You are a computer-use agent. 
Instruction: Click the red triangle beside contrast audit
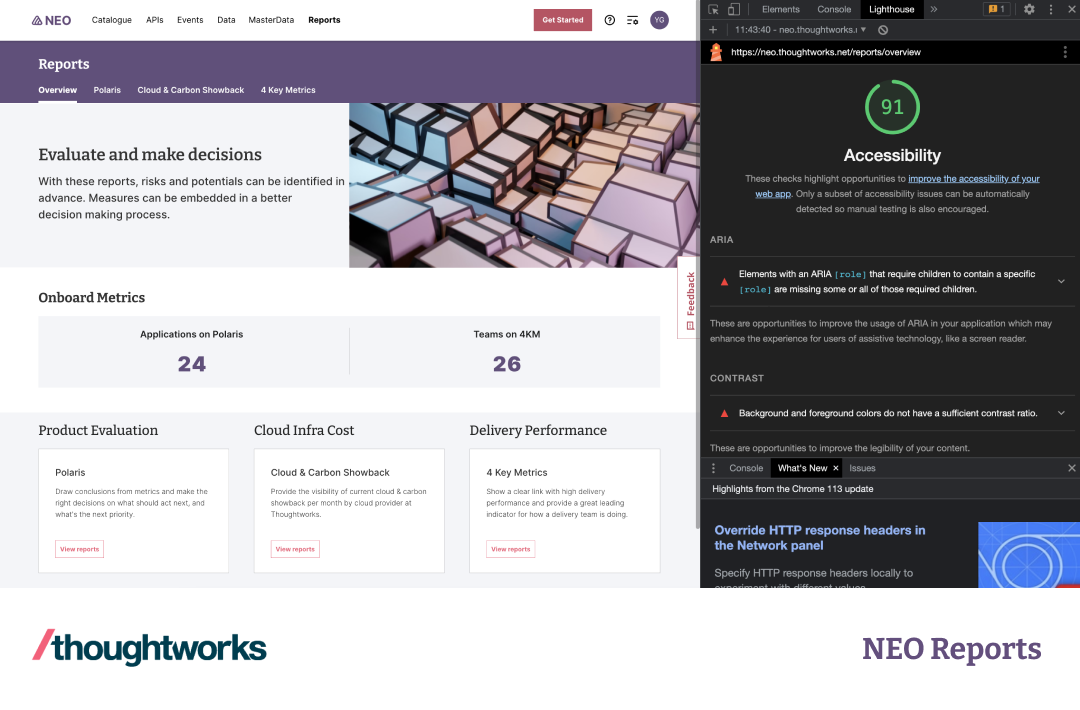[724, 413]
